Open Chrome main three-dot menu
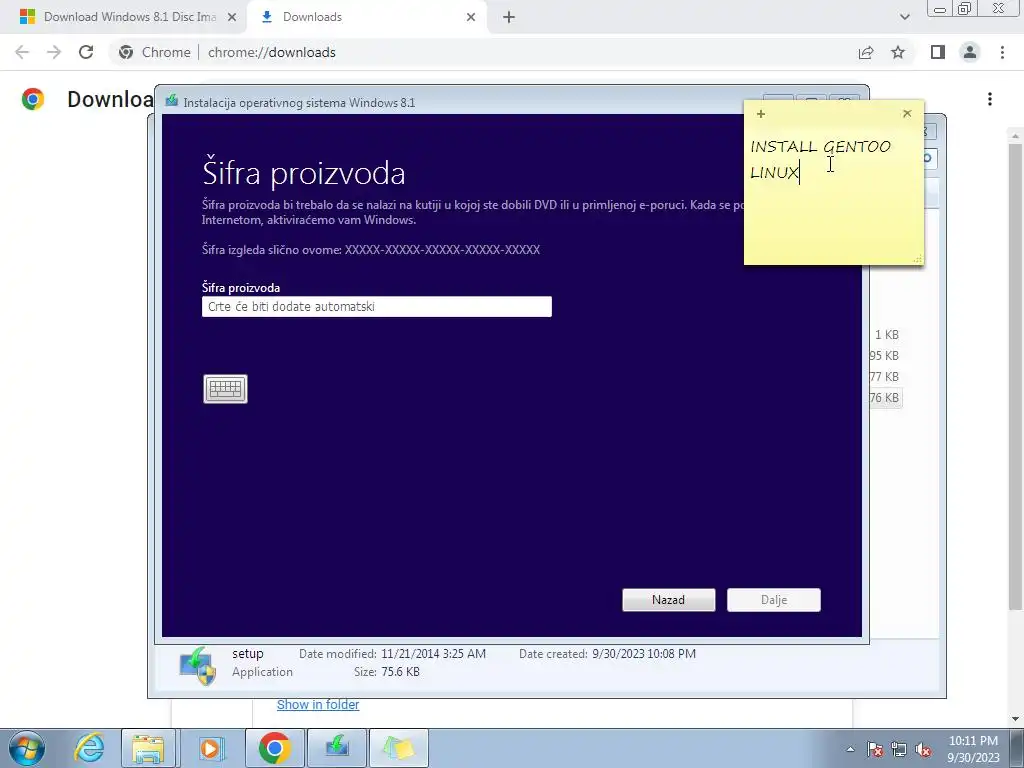The image size is (1024, 768). click(1002, 52)
